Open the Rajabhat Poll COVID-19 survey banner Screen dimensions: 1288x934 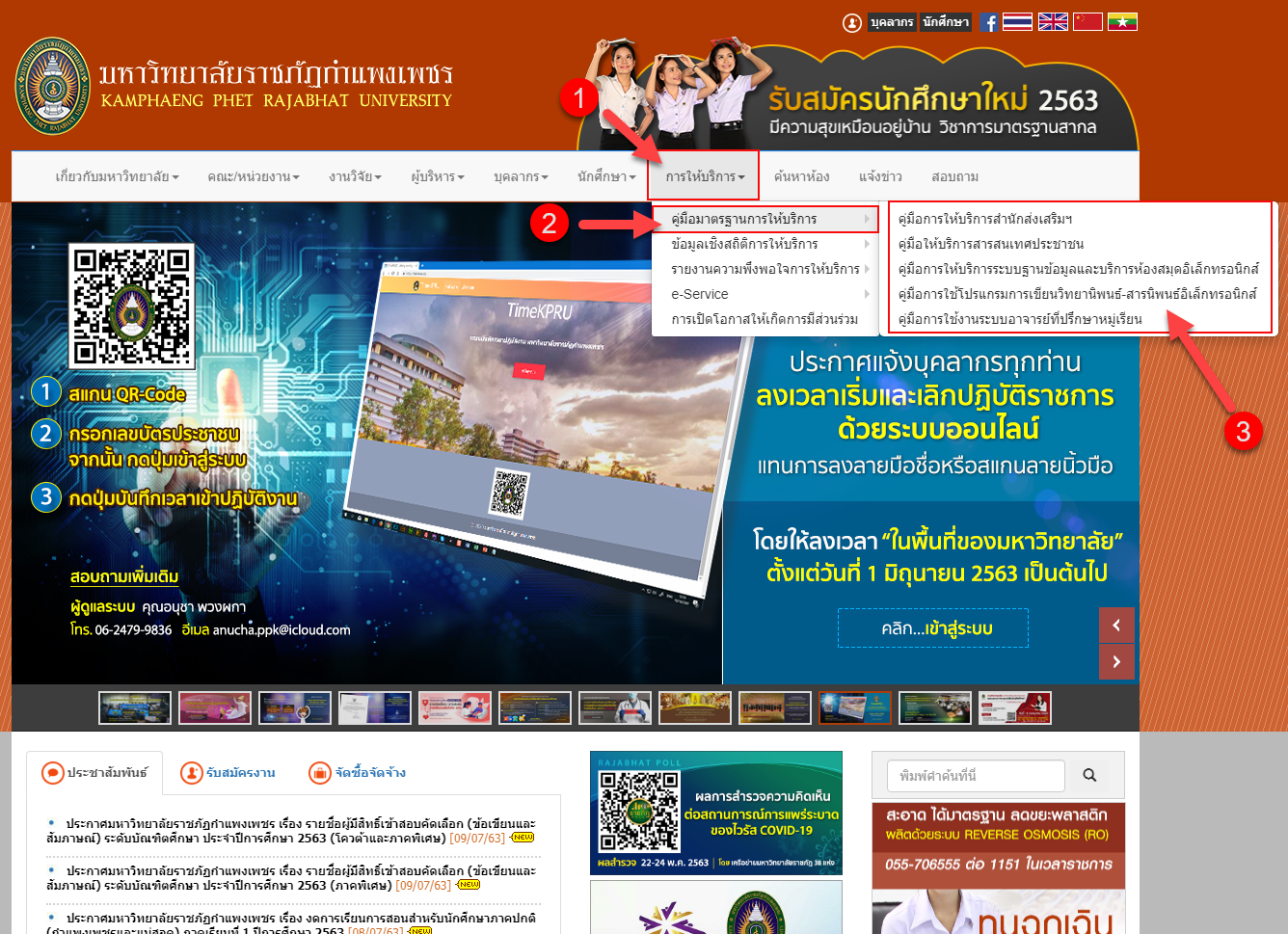716,814
